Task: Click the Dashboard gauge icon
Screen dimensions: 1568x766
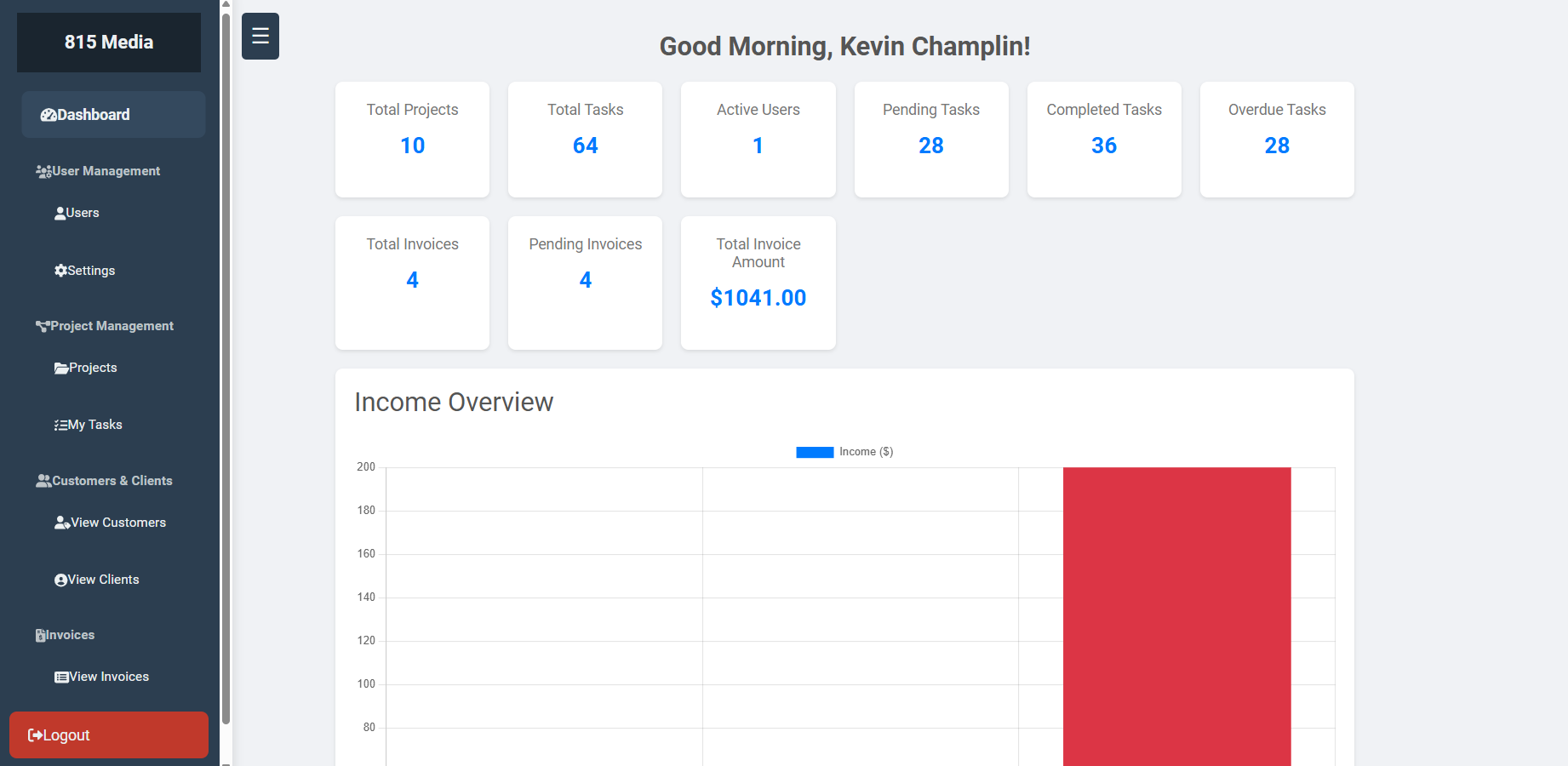Action: [x=49, y=115]
